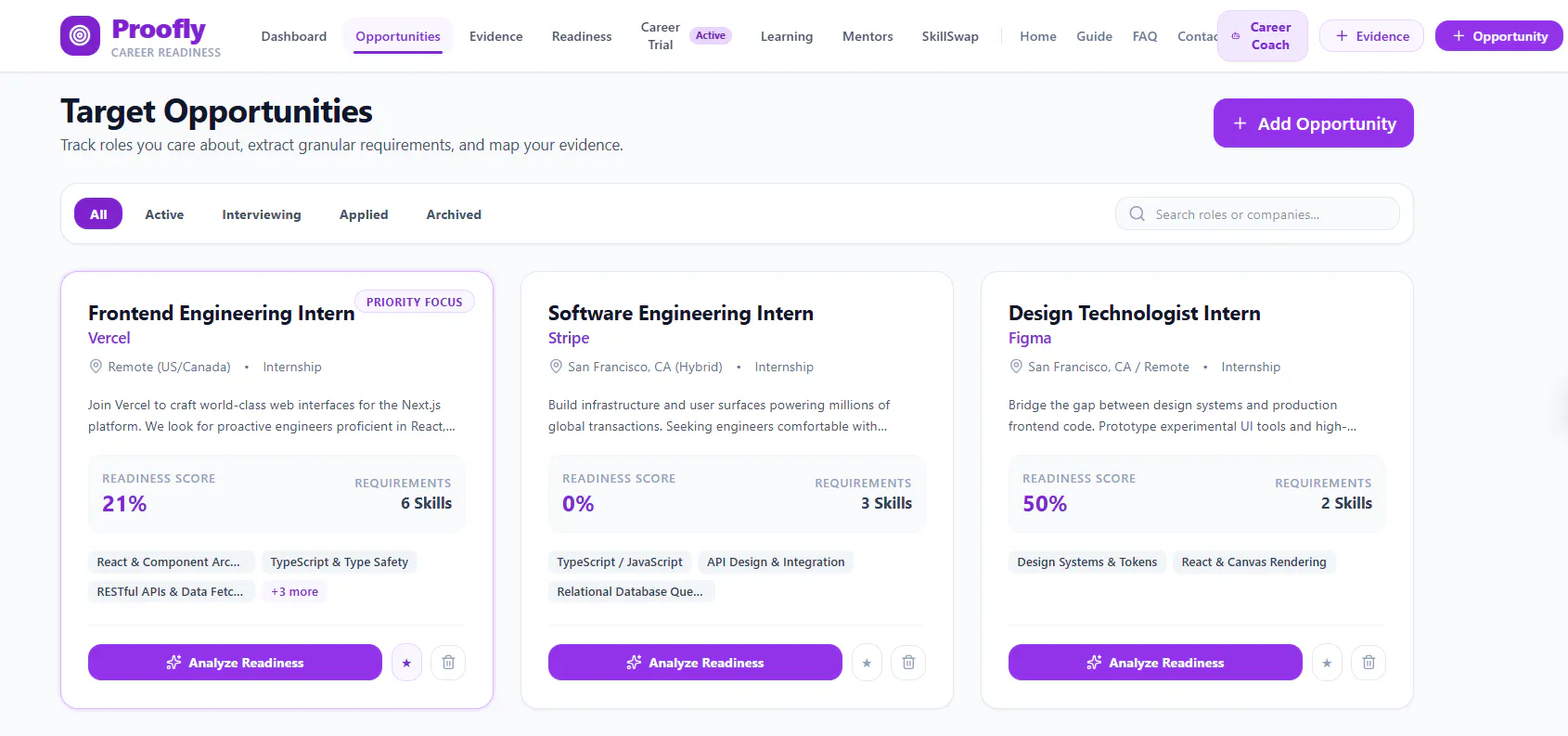Click the Proofly logo icon
The height and width of the screenshot is (736, 1568).
pyautogui.click(x=80, y=36)
